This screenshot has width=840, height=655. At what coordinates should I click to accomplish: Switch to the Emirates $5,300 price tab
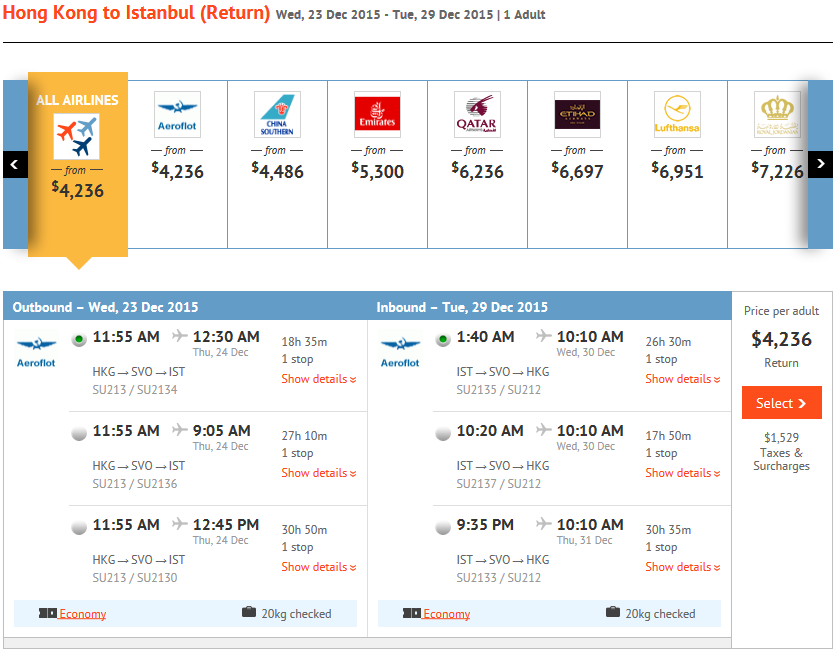click(378, 164)
